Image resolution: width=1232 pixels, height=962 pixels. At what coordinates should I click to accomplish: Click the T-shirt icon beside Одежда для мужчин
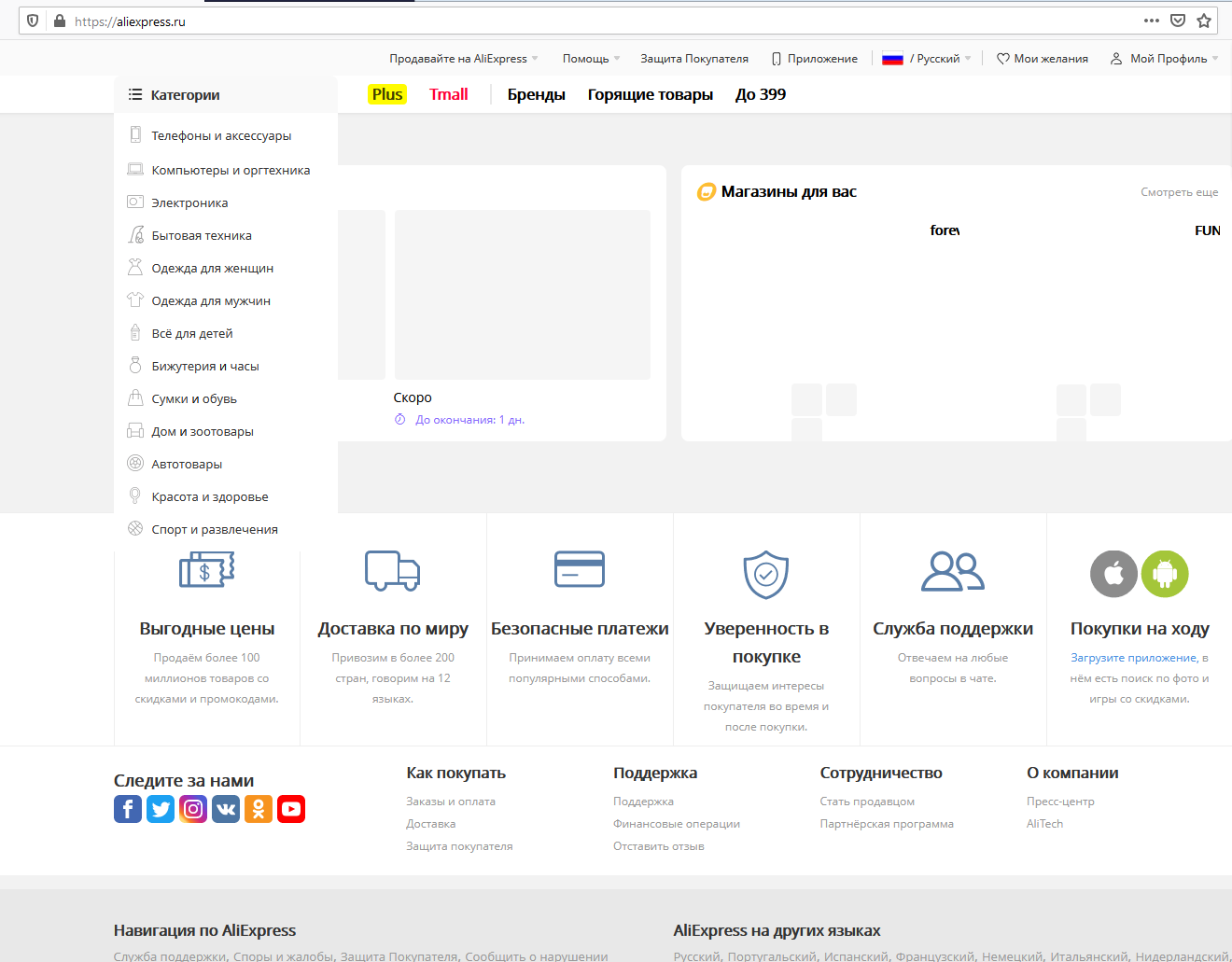coord(135,300)
